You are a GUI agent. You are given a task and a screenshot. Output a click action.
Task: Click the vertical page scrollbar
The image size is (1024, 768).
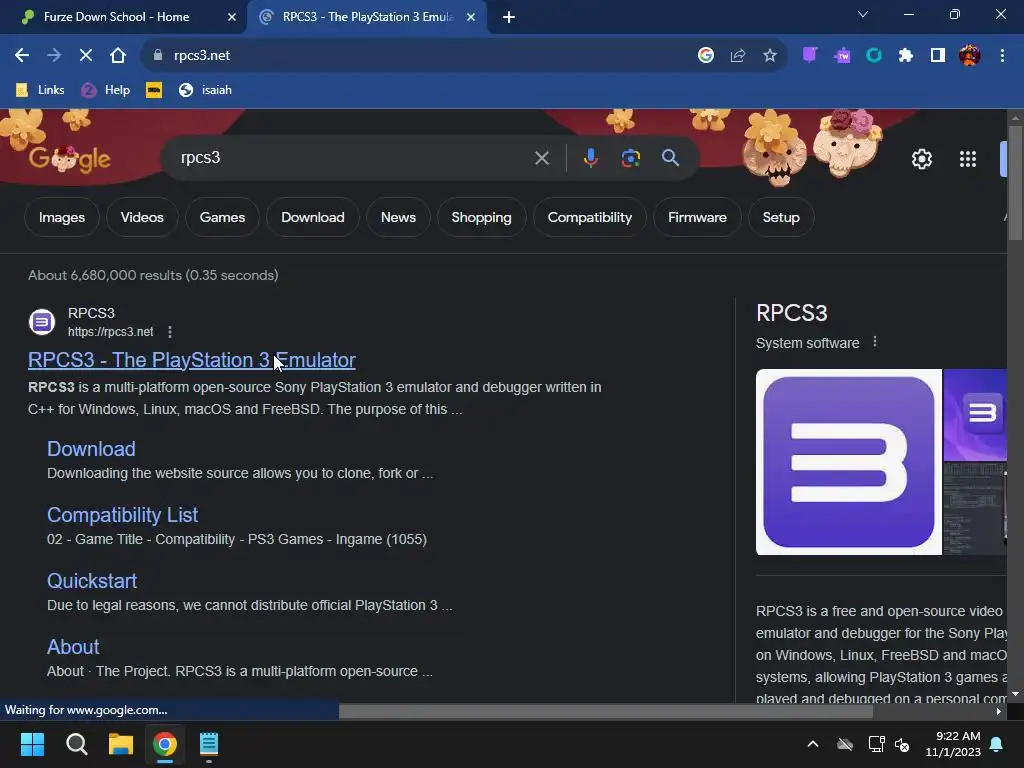[1015, 184]
